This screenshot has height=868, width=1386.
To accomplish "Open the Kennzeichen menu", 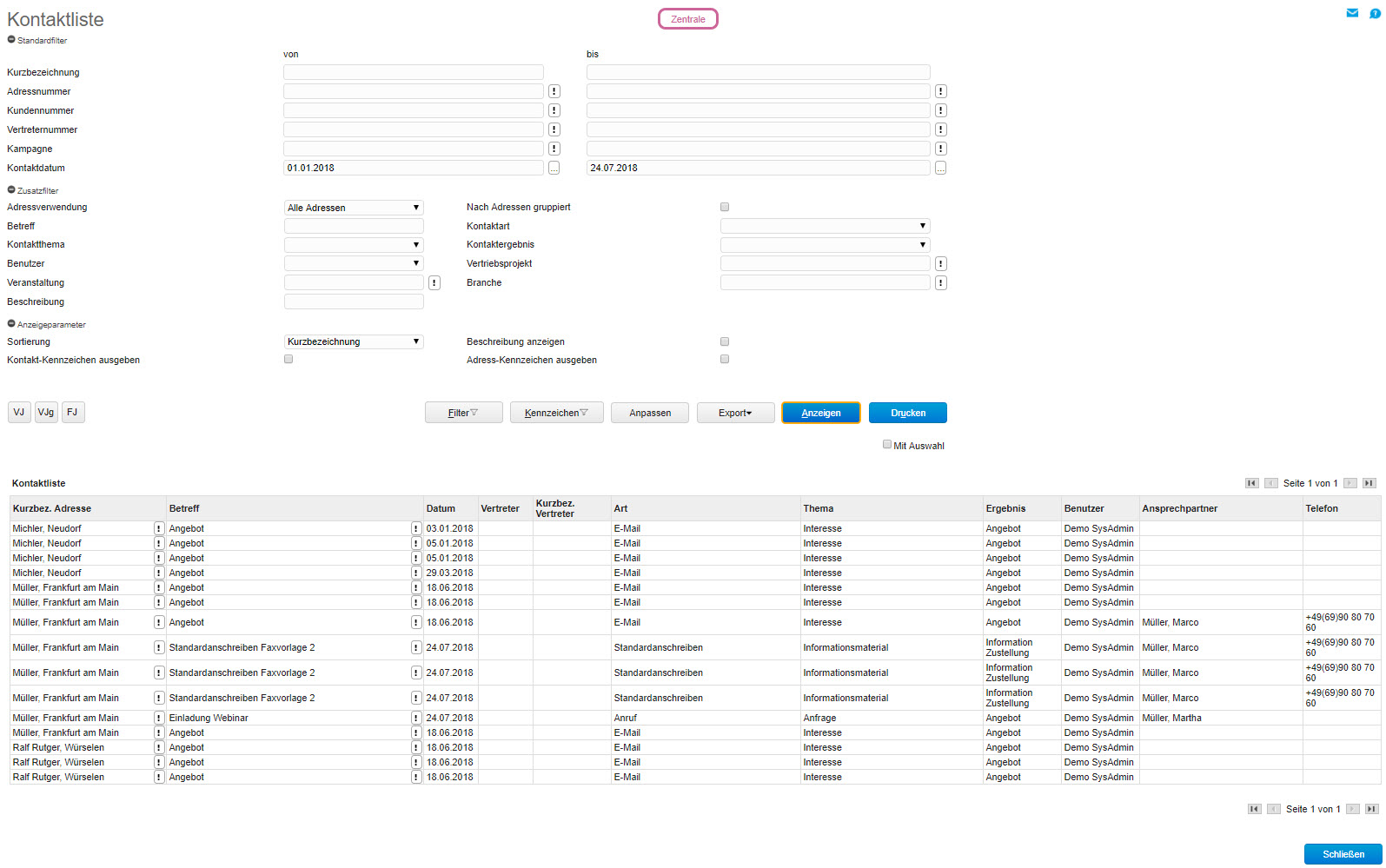I will click(556, 413).
